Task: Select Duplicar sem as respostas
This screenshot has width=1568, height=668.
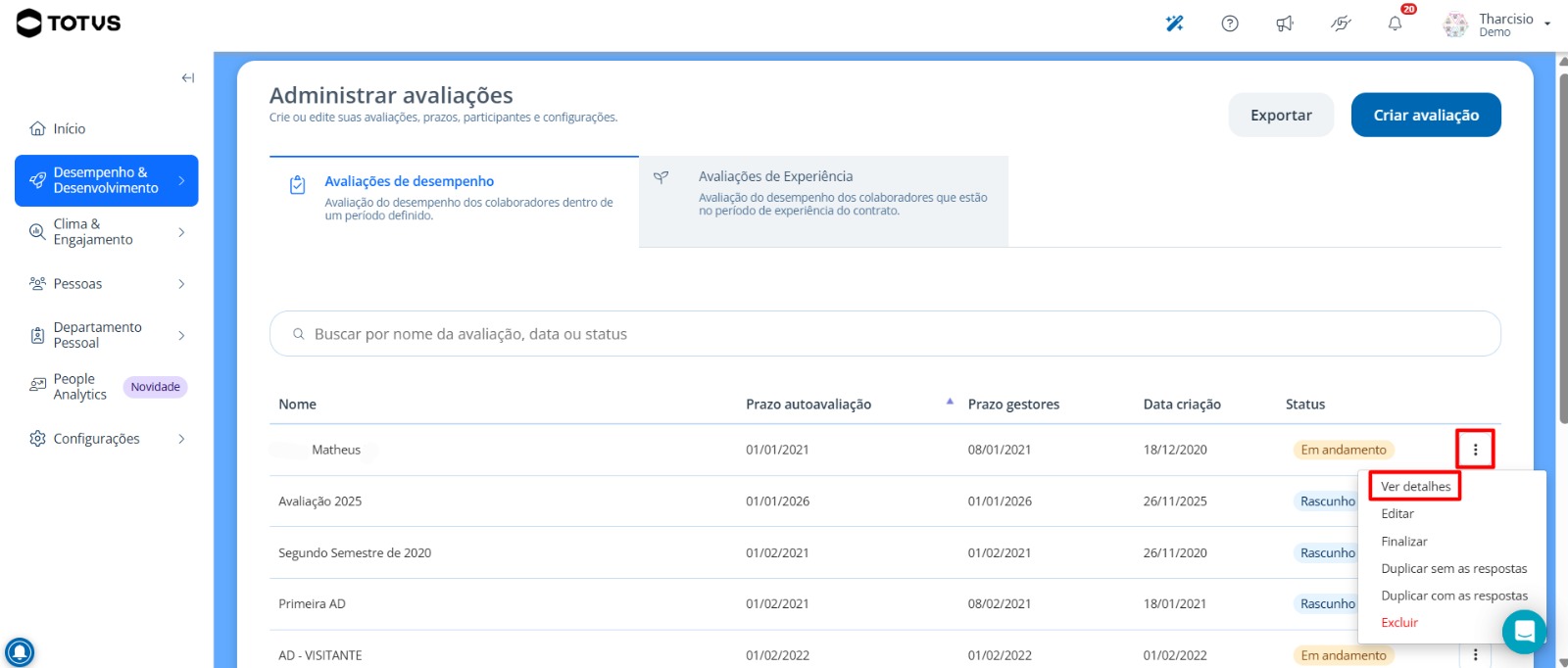Action: [1453, 569]
